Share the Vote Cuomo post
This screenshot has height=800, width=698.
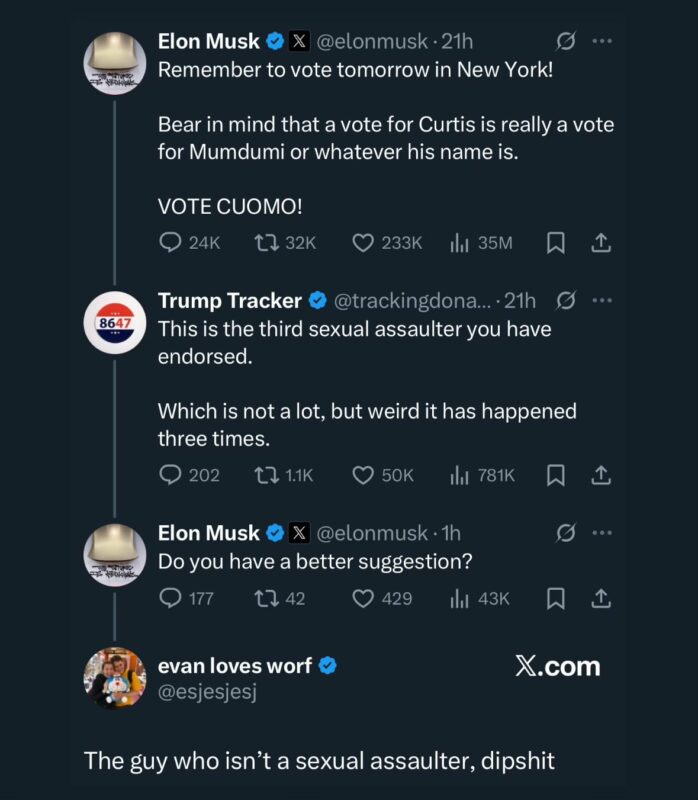click(601, 243)
